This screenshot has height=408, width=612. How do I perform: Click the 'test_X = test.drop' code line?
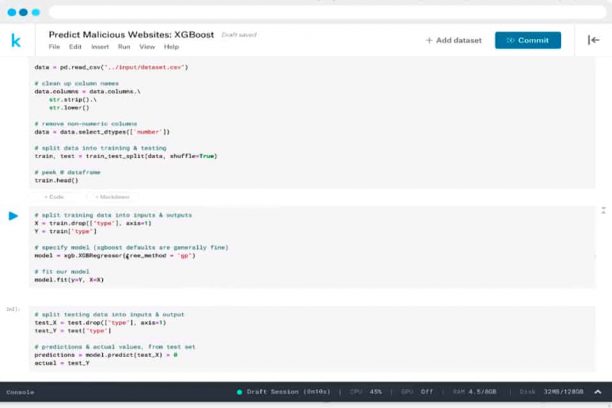click(100, 323)
